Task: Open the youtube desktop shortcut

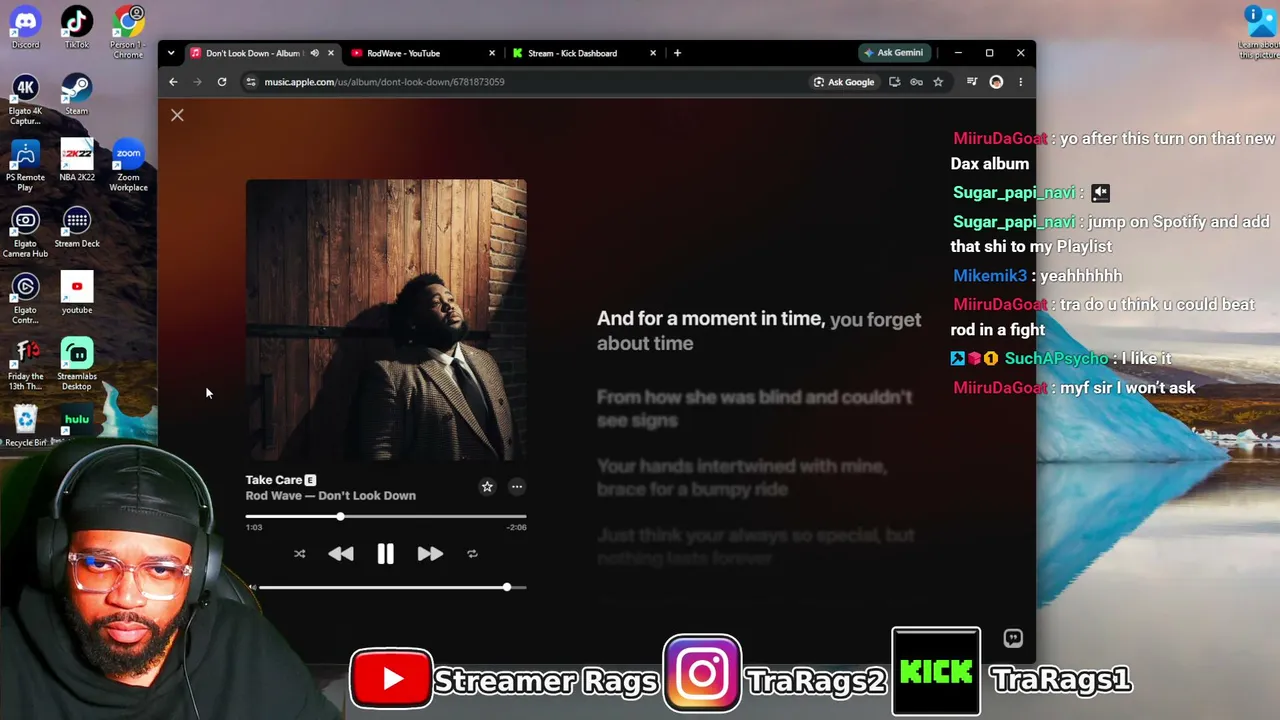Action: [x=77, y=293]
